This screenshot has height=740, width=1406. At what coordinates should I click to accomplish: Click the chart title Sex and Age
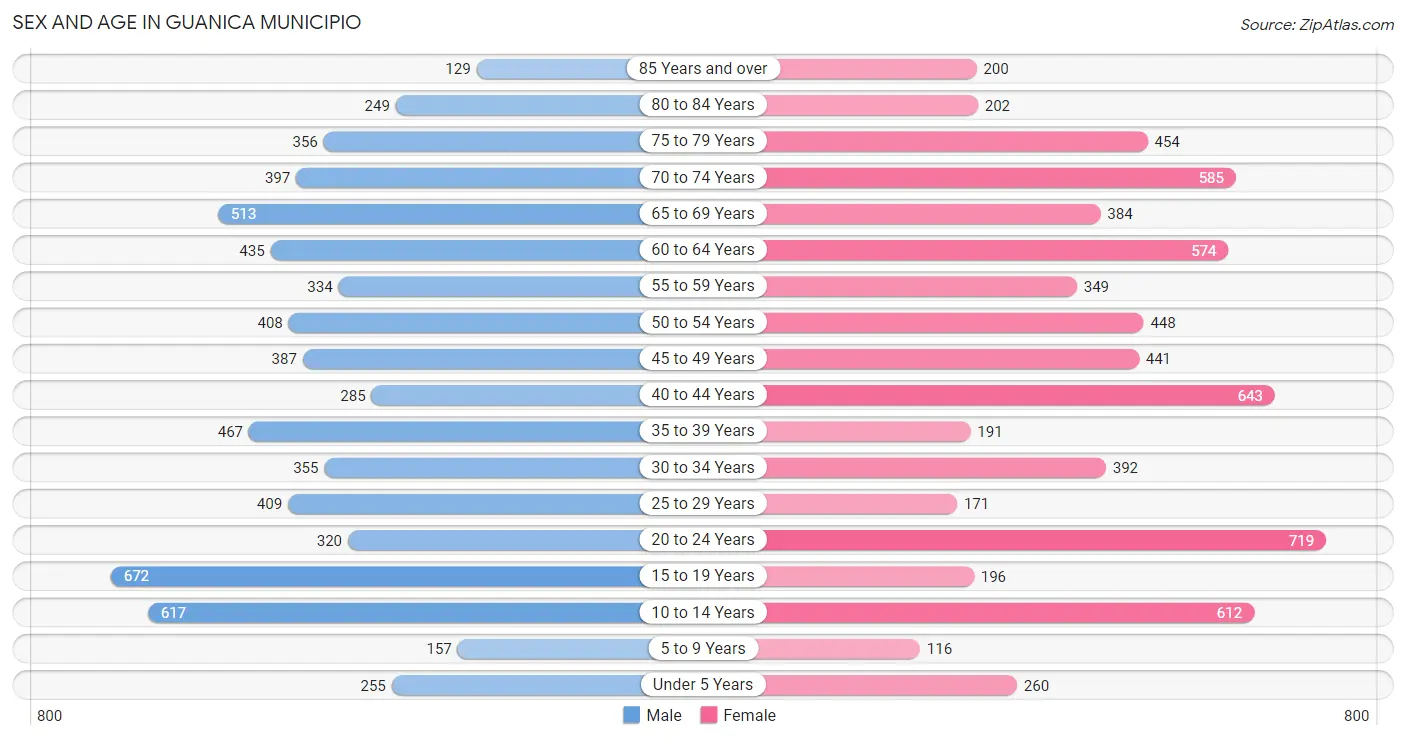pos(187,22)
